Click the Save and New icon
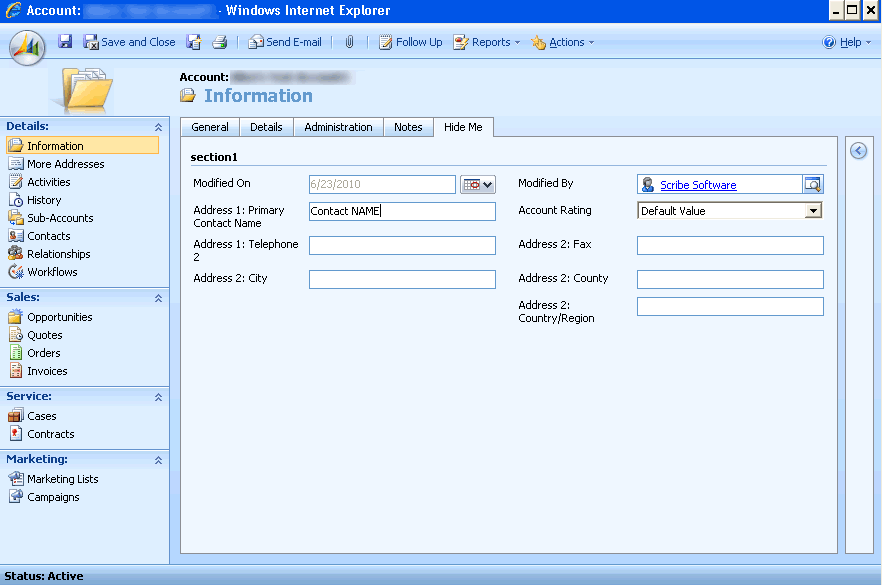Screen dimensions: 882x585 pos(194,42)
